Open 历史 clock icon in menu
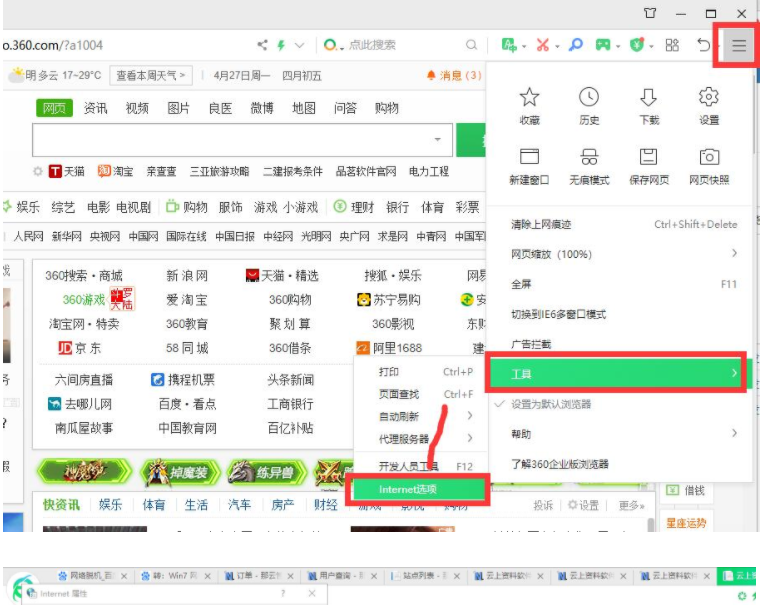 point(589,98)
